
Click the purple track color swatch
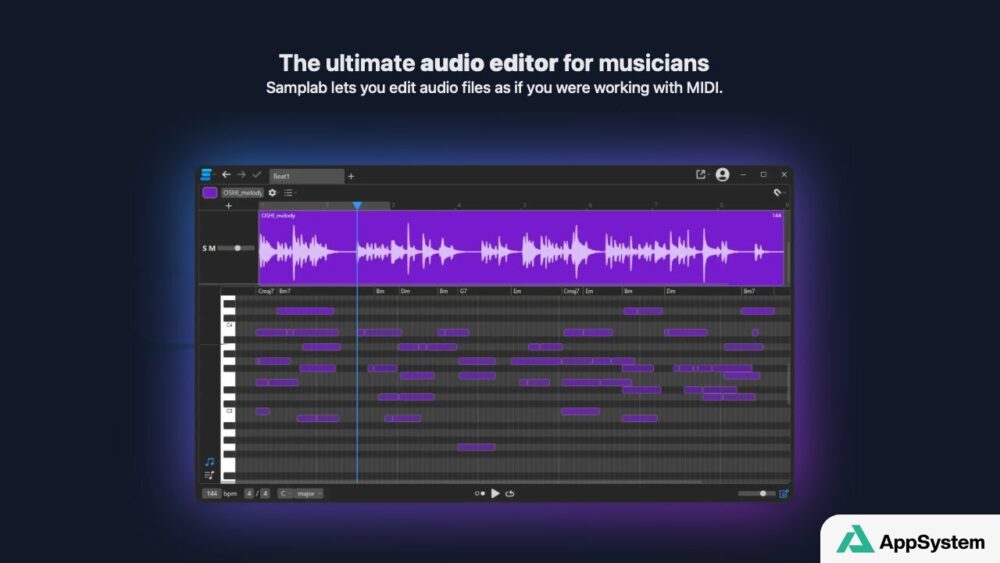click(210, 193)
